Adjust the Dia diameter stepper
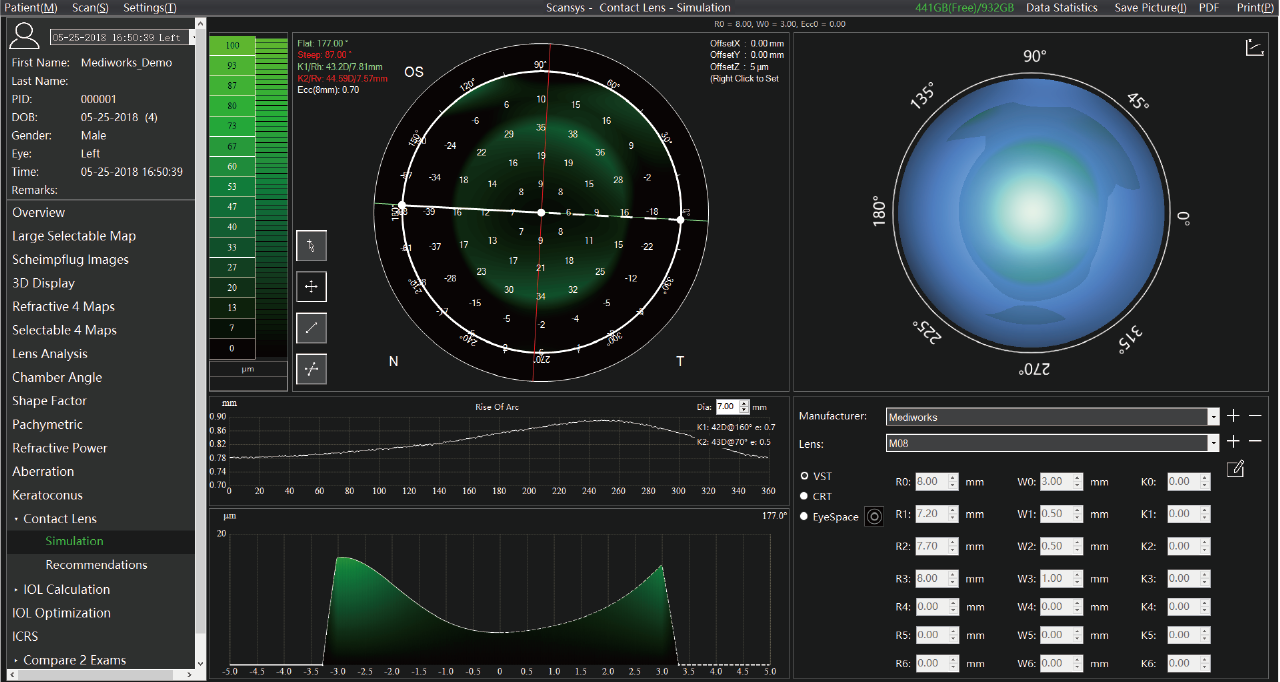The image size is (1280, 682). pos(744,407)
